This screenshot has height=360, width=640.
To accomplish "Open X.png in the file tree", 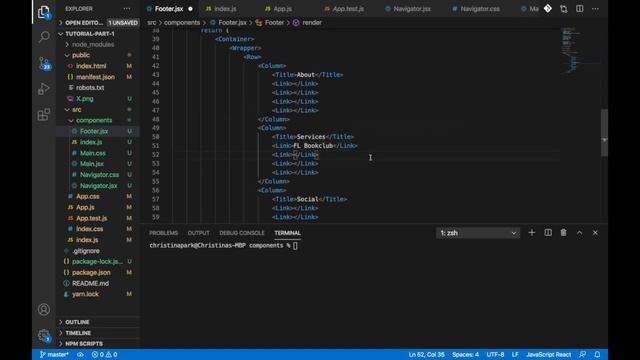I will (98, 98).
